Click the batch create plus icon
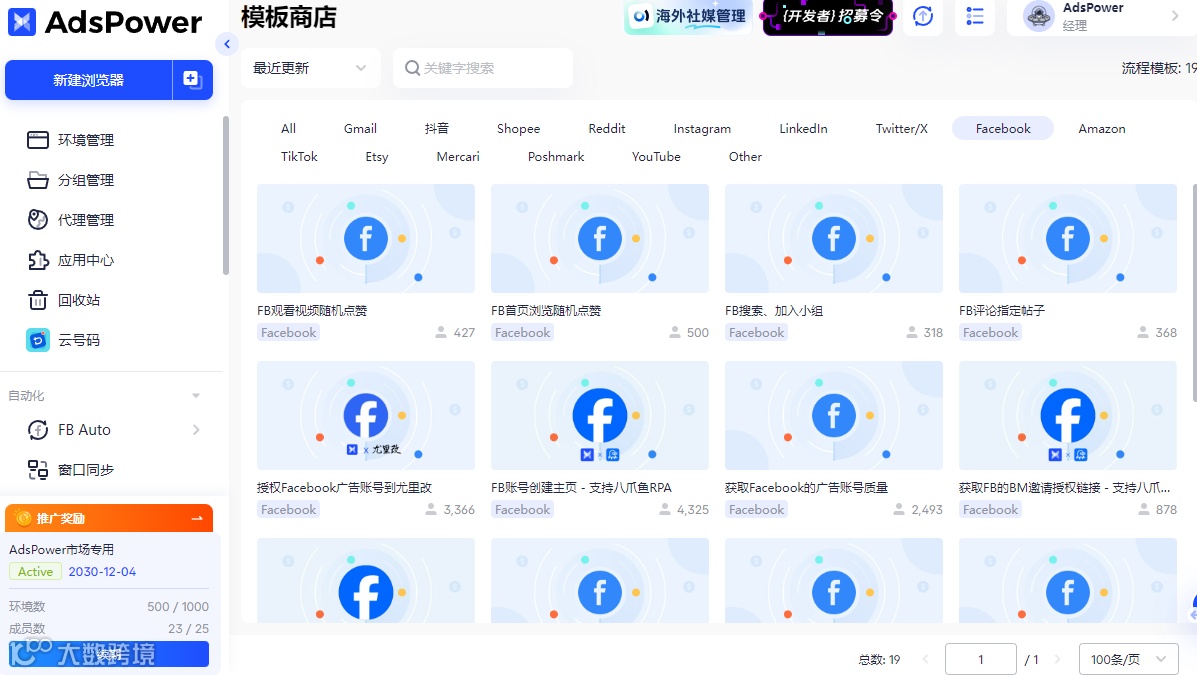This screenshot has height=675, width=1197. tap(192, 79)
